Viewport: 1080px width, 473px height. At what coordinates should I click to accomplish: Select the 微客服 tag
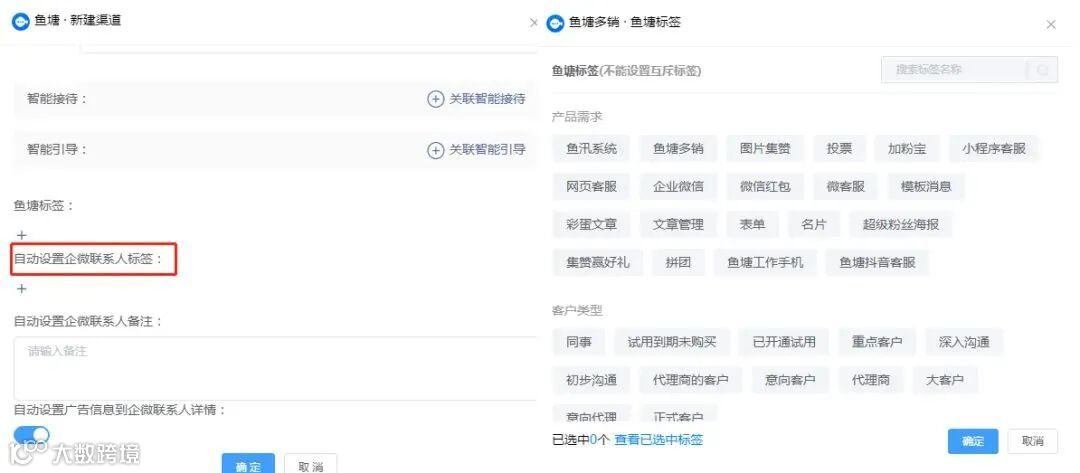[x=846, y=187]
